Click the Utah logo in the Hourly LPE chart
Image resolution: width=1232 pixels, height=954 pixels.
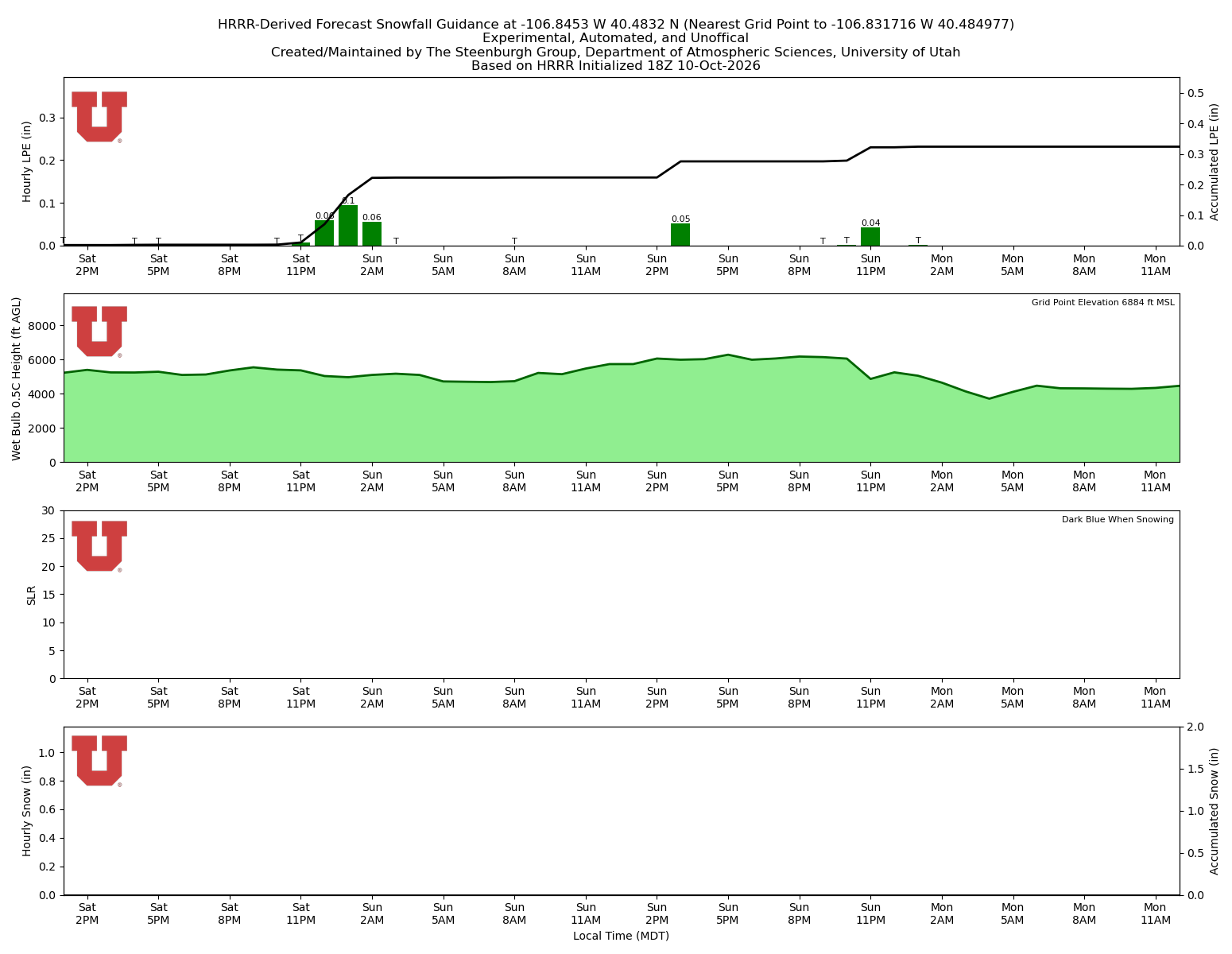99,117
